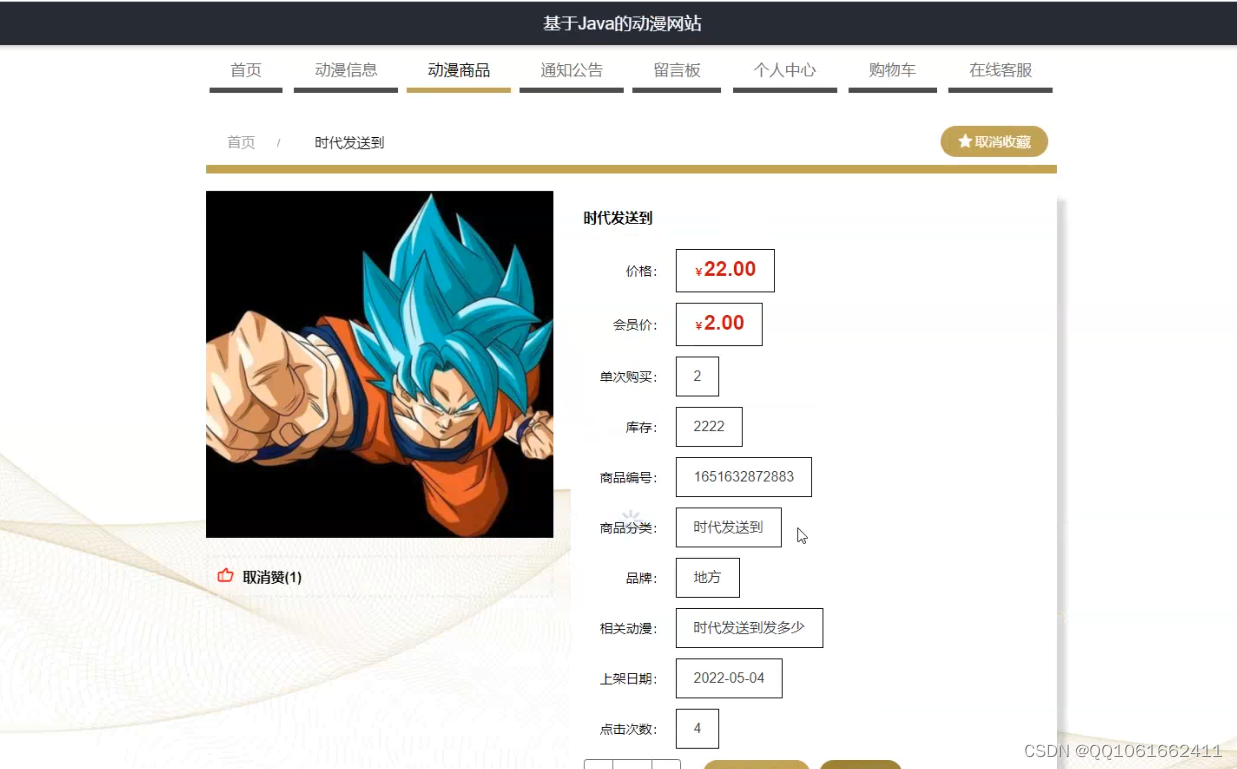
Task: Click the stock value 2222
Action: click(x=709, y=426)
